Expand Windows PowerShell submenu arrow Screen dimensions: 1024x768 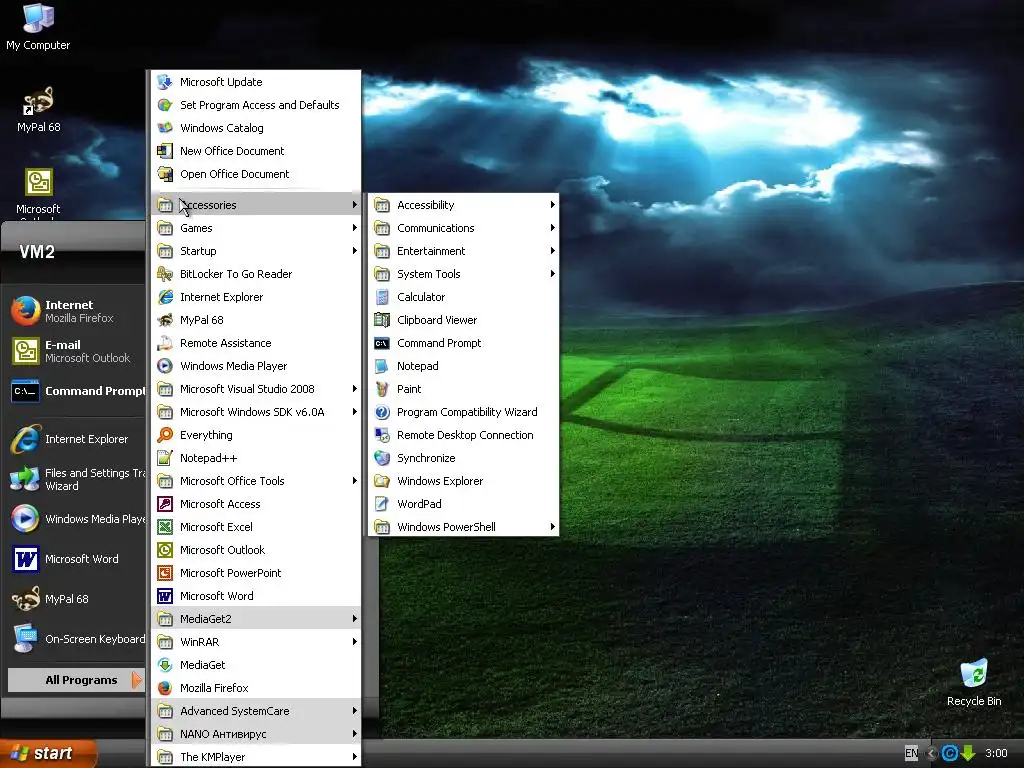point(552,527)
